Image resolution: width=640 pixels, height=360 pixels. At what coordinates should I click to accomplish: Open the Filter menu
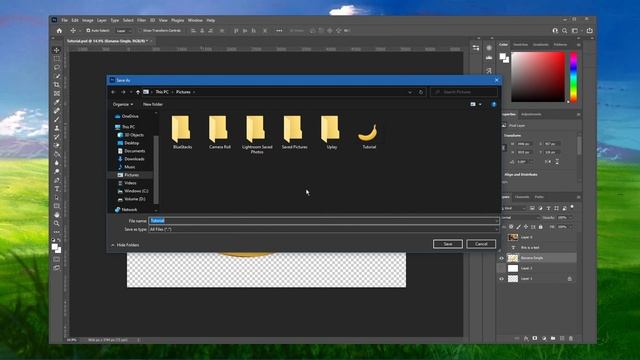141,20
